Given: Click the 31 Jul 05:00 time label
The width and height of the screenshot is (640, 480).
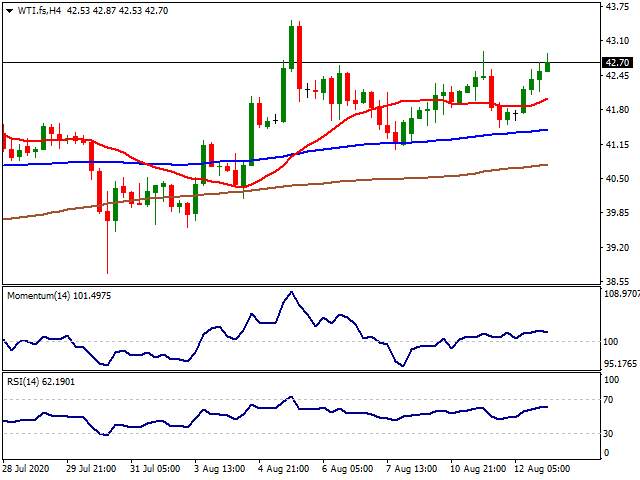Looking at the screenshot, I should click(x=155, y=469).
